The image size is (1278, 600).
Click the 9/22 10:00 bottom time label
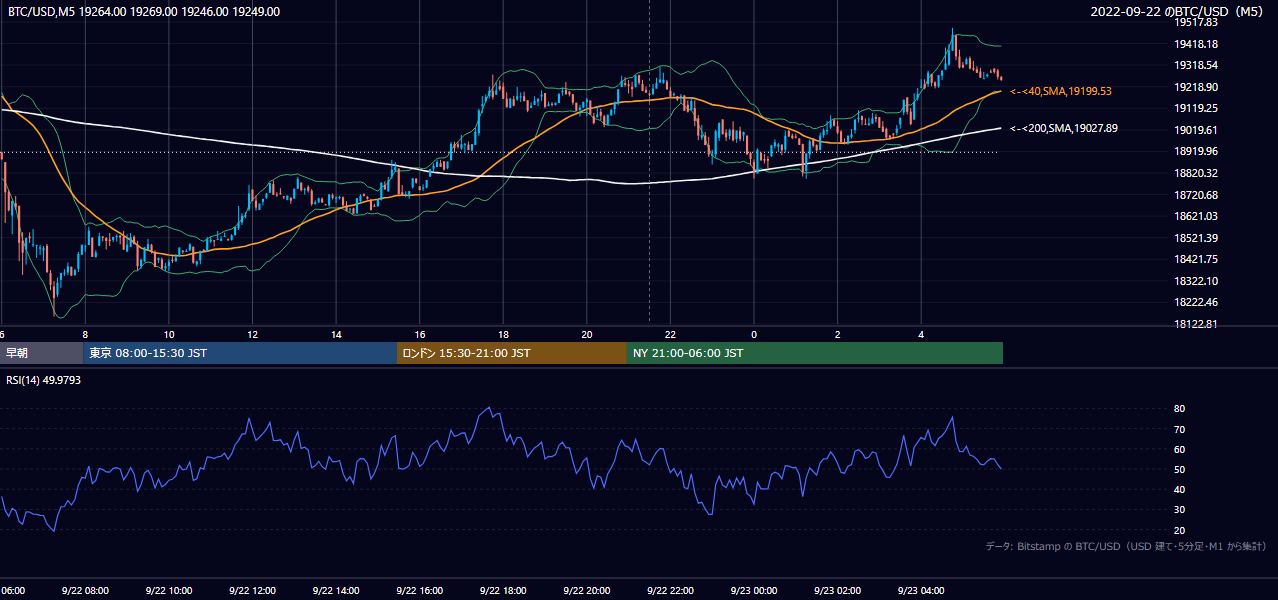click(x=168, y=591)
